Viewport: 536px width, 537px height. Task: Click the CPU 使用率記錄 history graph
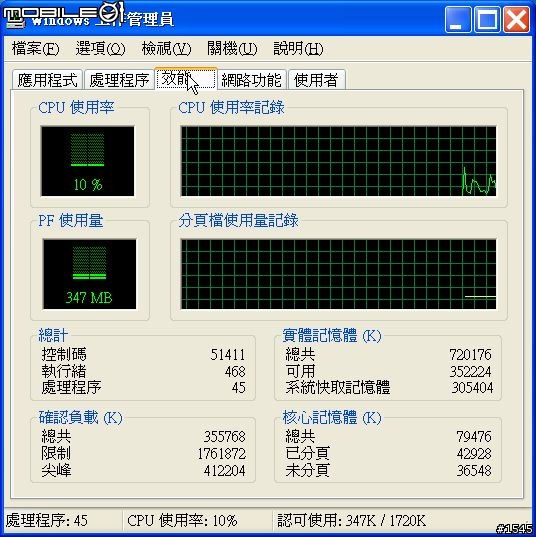coord(338,161)
